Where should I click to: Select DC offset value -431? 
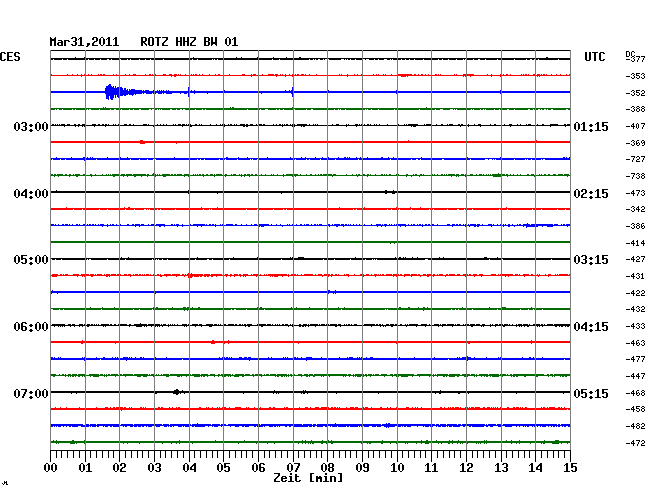click(x=636, y=276)
